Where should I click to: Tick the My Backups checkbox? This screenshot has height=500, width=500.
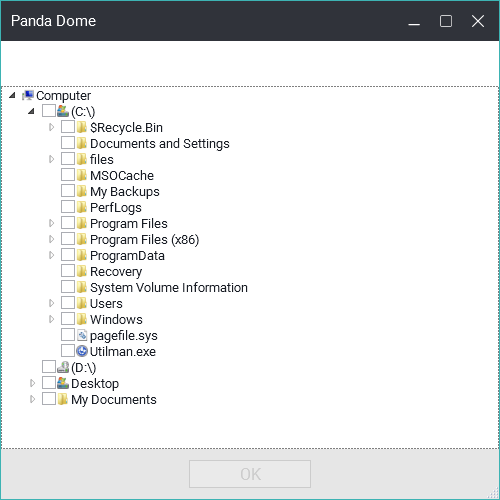pyautogui.click(x=68, y=191)
